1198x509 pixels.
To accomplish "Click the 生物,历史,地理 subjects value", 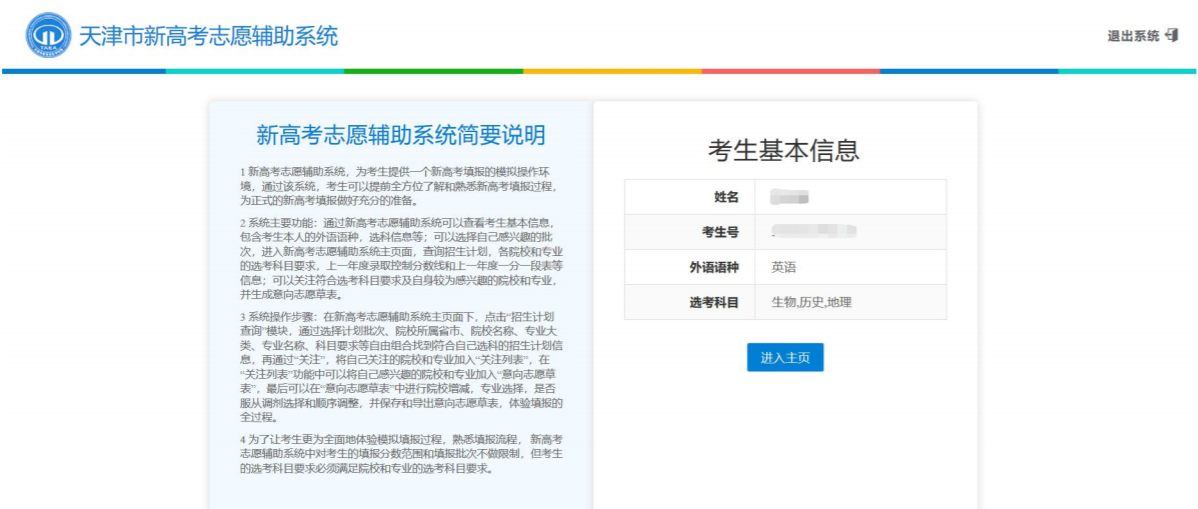I will tap(811, 302).
